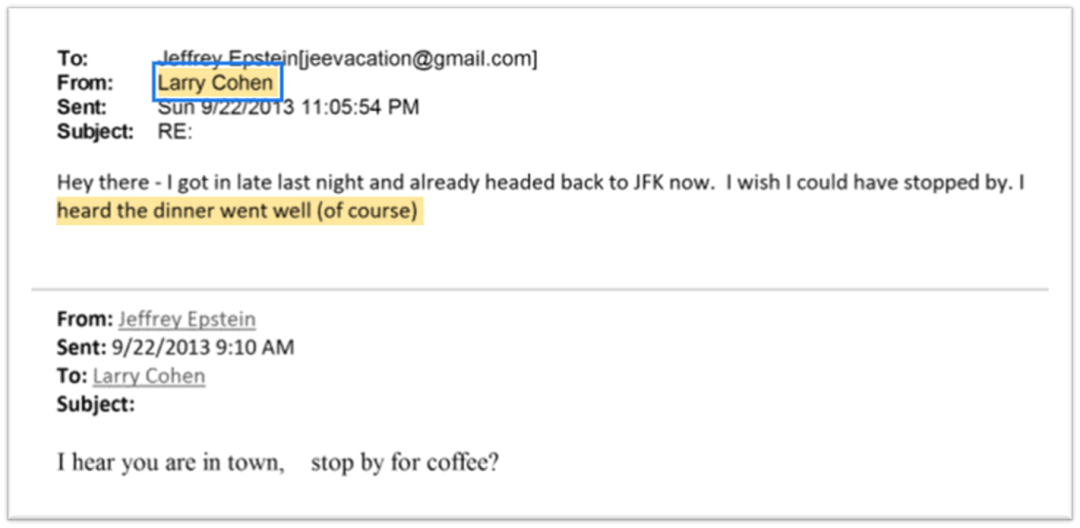Click empty "Subject:" label in quoted message

pos(96,404)
